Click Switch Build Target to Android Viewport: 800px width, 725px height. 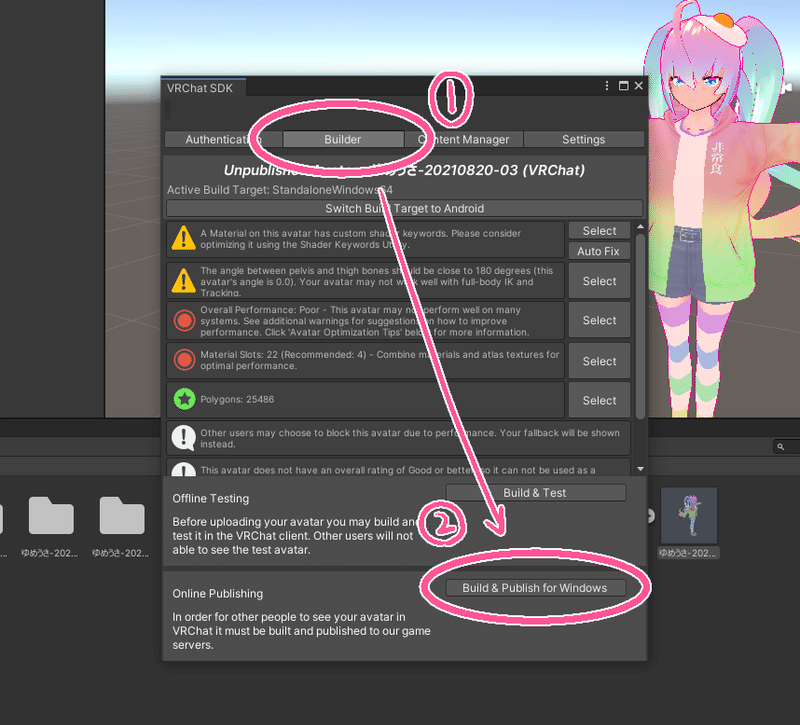tap(404, 208)
